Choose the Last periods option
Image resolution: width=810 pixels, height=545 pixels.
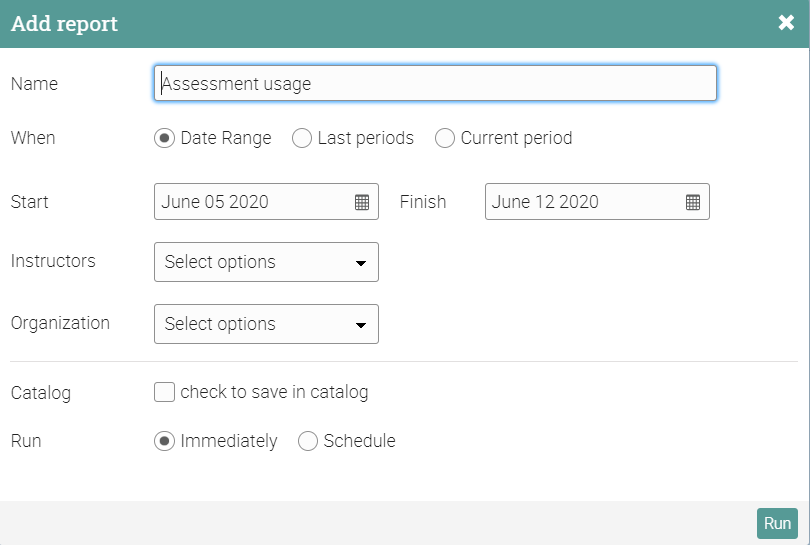tap(302, 138)
